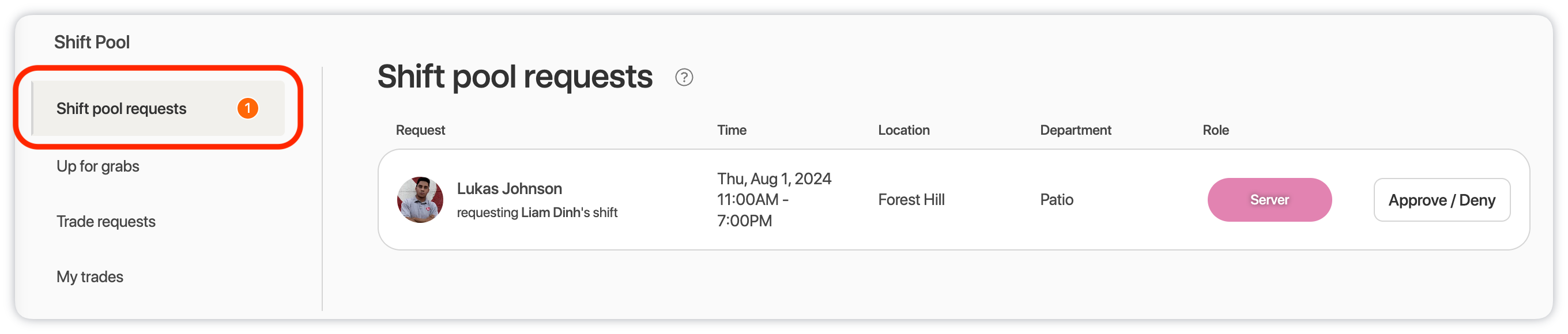Click the Shift Pool heading
Viewport: 1568px width, 334px height.
point(92,42)
